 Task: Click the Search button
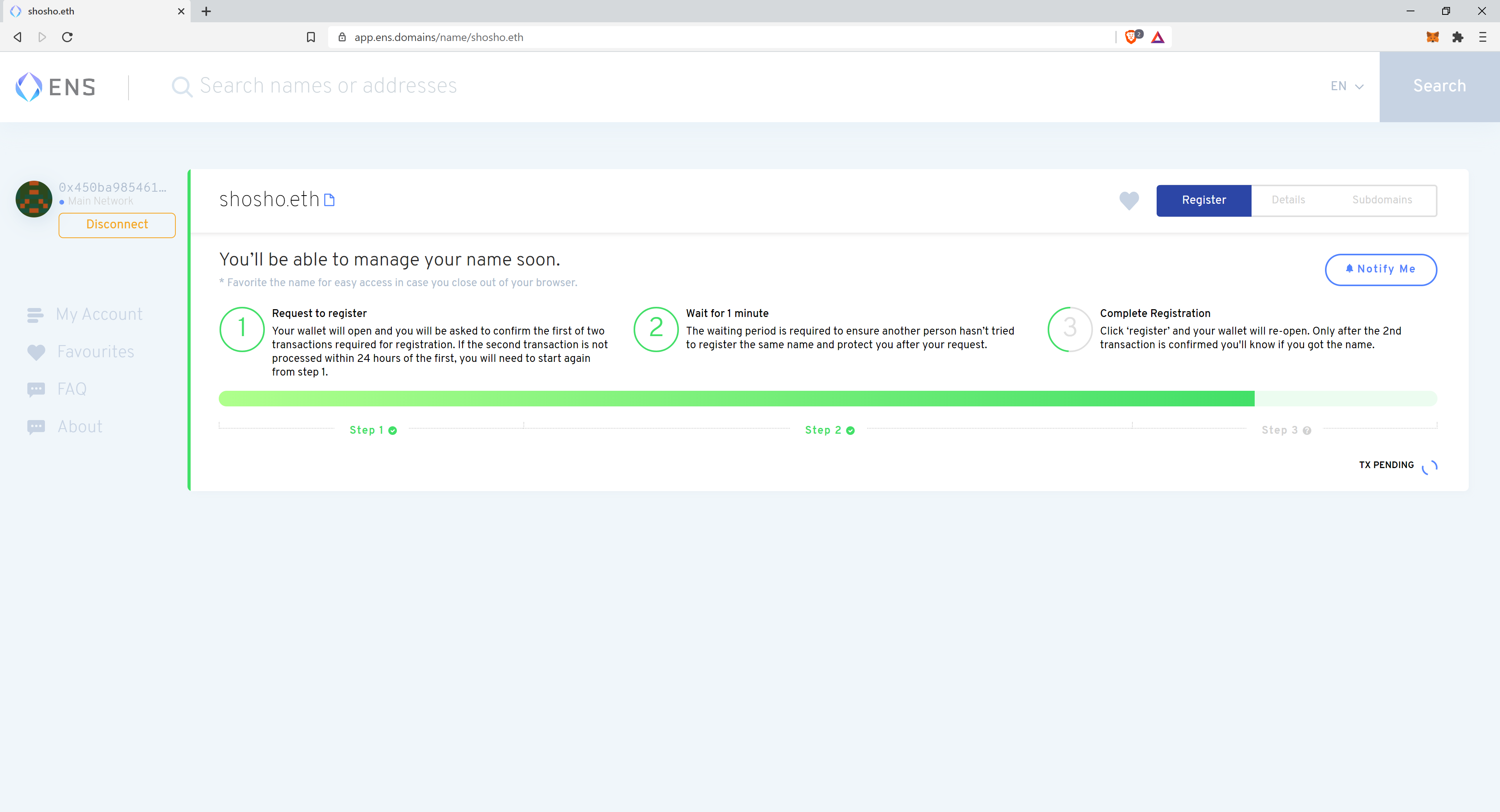[1439, 86]
